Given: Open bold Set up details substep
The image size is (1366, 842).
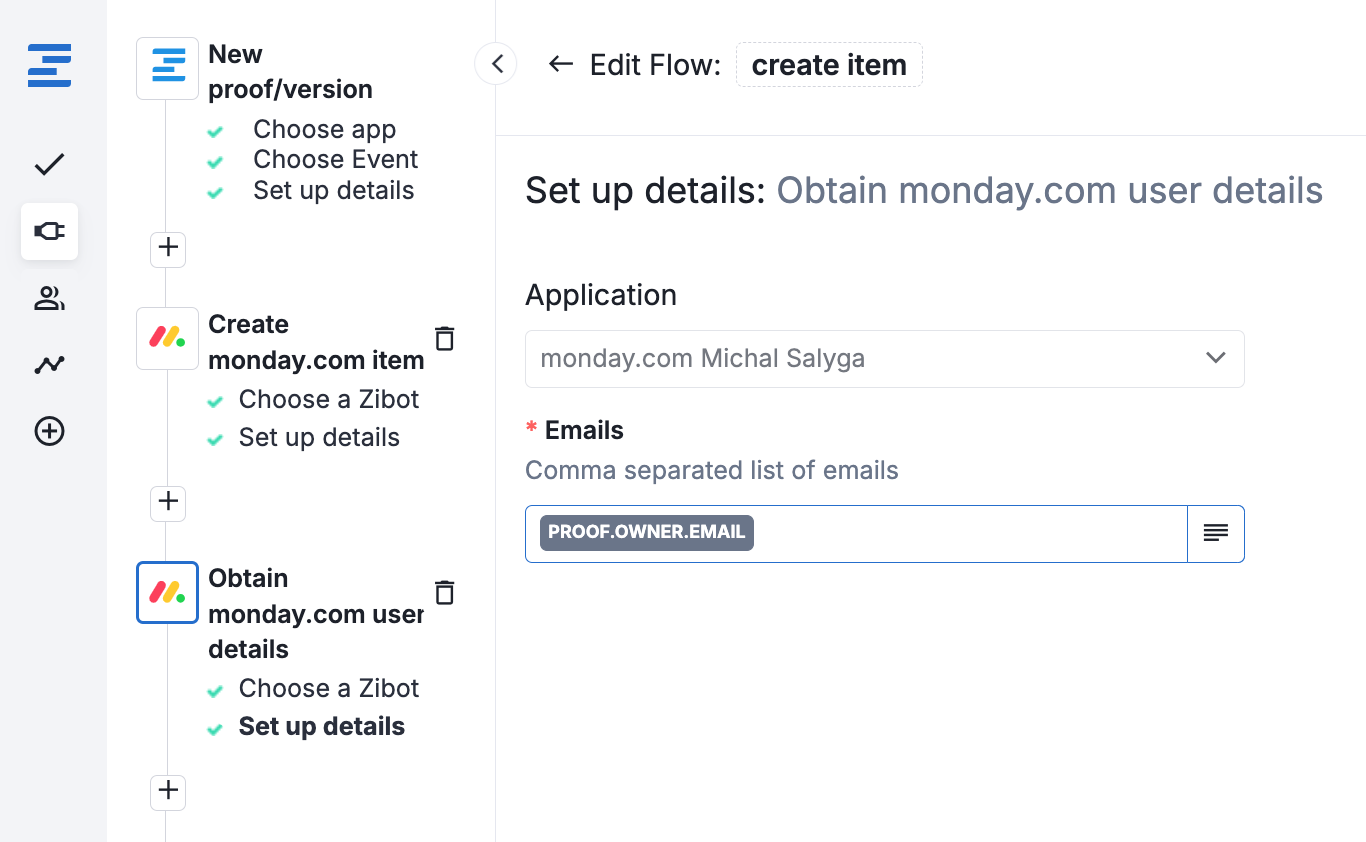Looking at the screenshot, I should 321,727.
